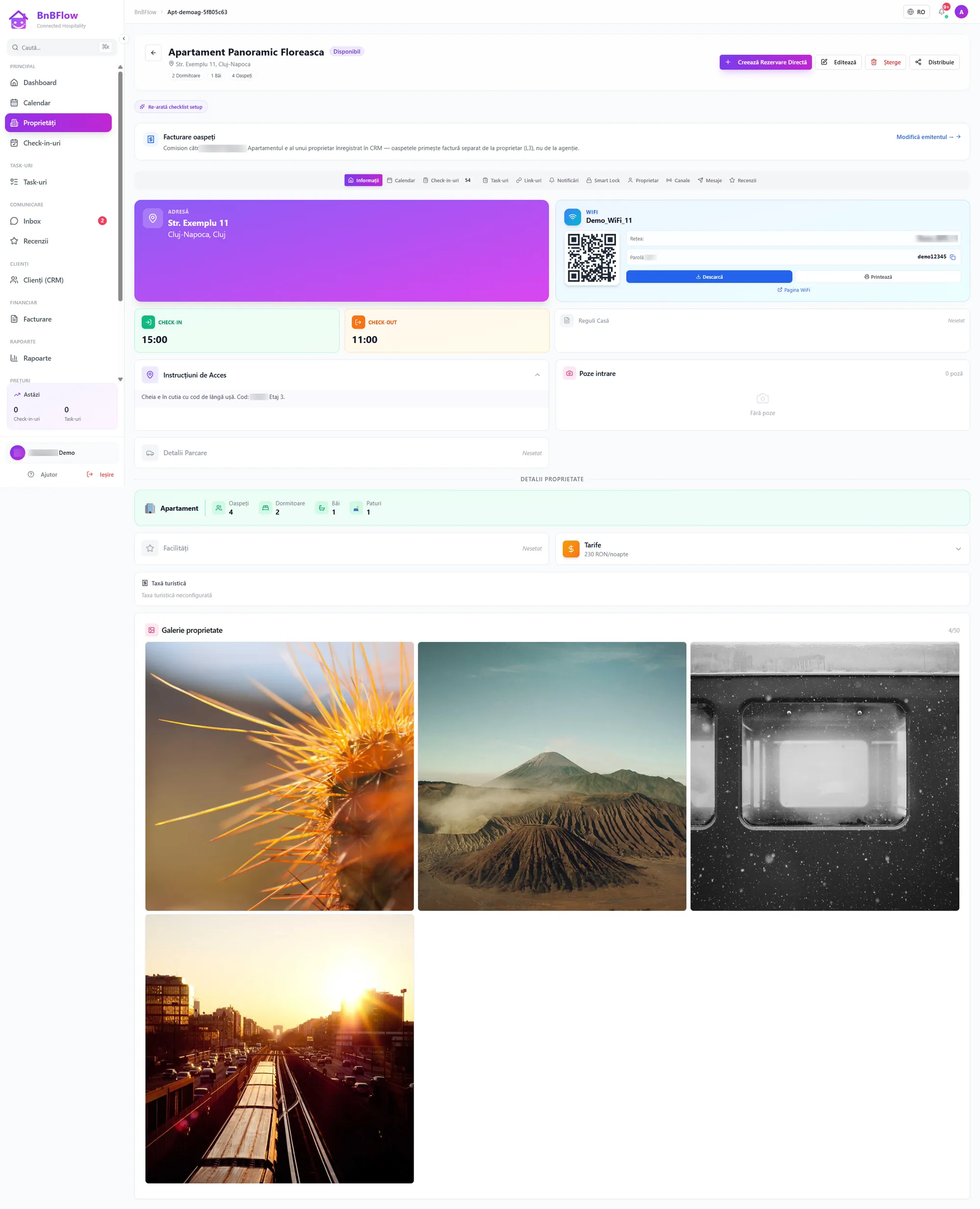The image size is (980, 1209).
Task: Click Creează Rezervare Directă button
Action: coord(765,62)
